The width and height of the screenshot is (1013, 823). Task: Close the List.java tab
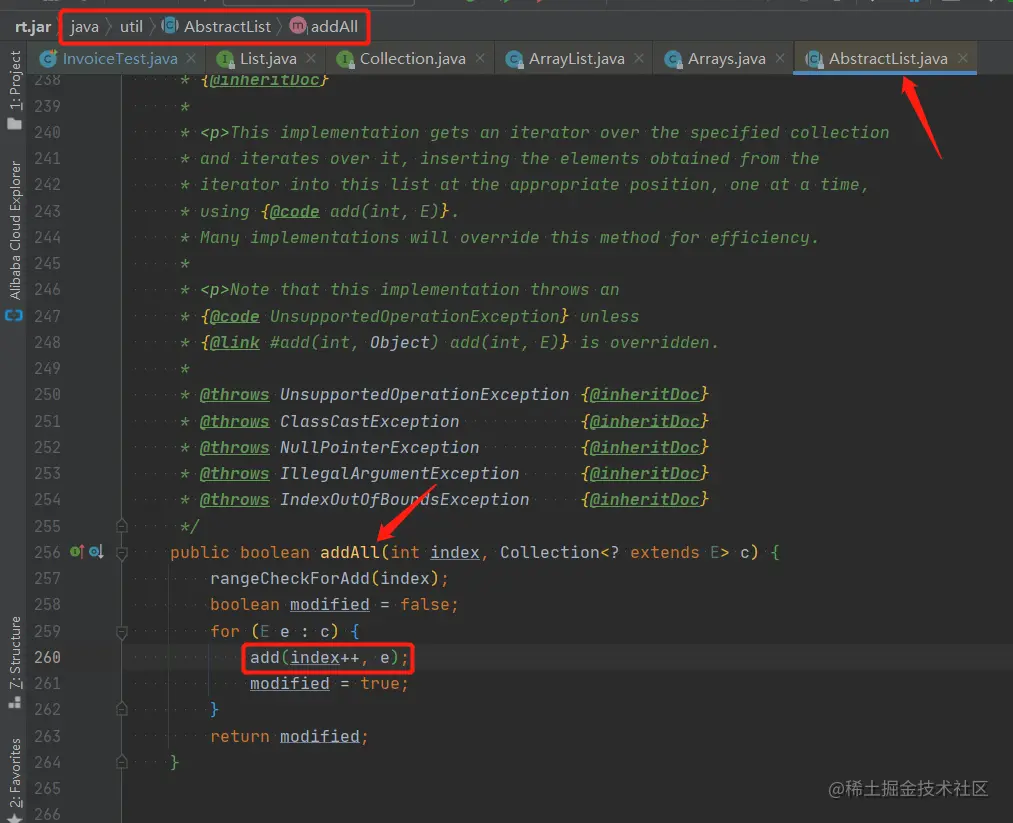tap(311, 58)
